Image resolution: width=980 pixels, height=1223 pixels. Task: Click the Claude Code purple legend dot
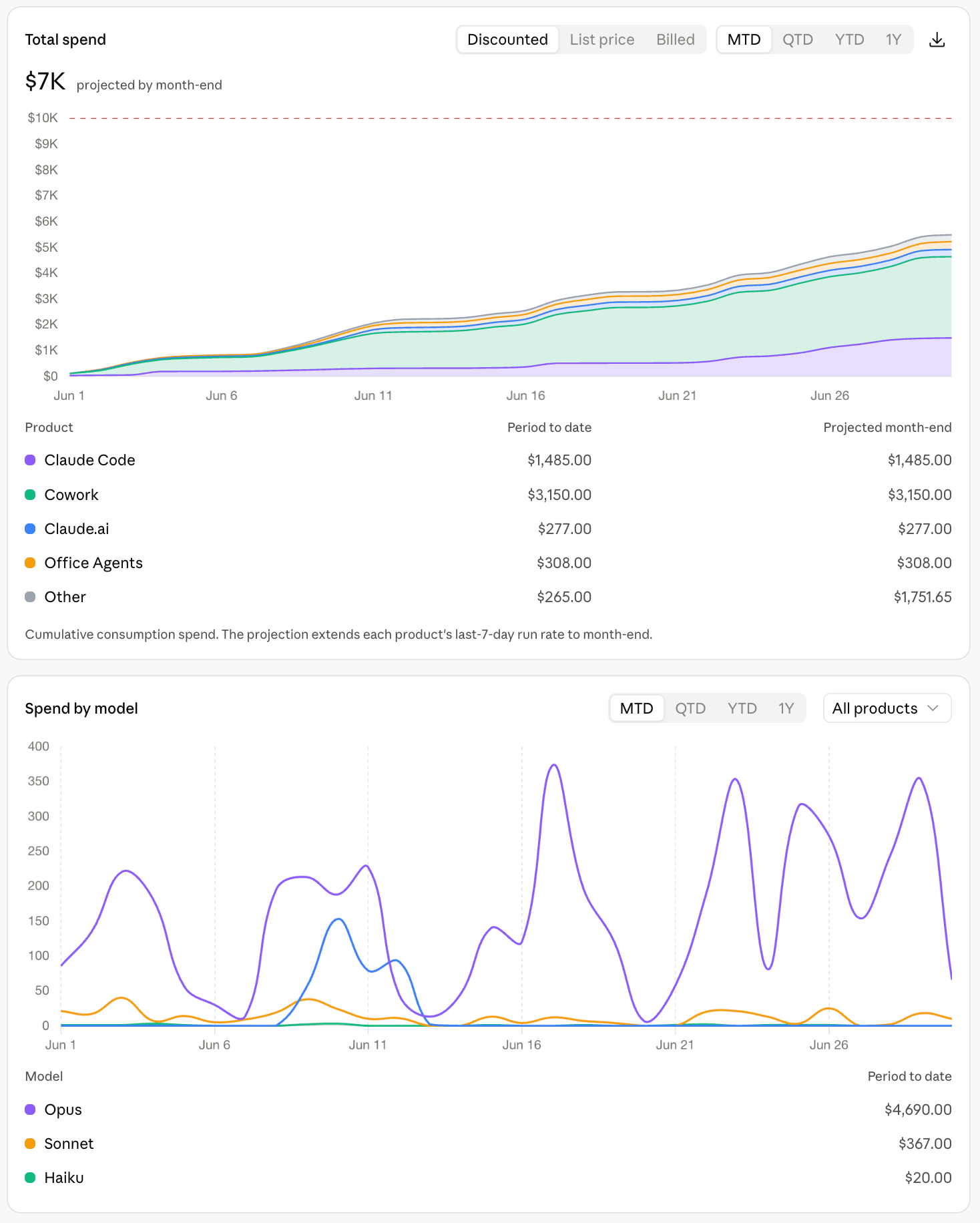(x=30, y=460)
